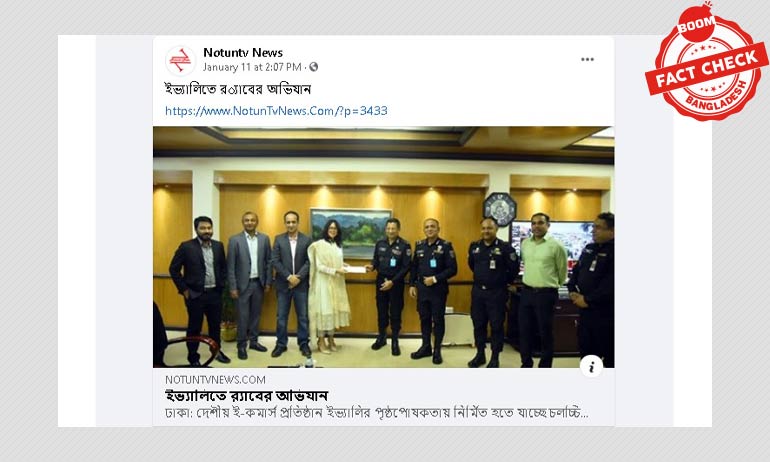Image resolution: width=770 pixels, height=462 pixels.
Task: Click BANGLADESH text on the stamp
Action: tap(717, 96)
